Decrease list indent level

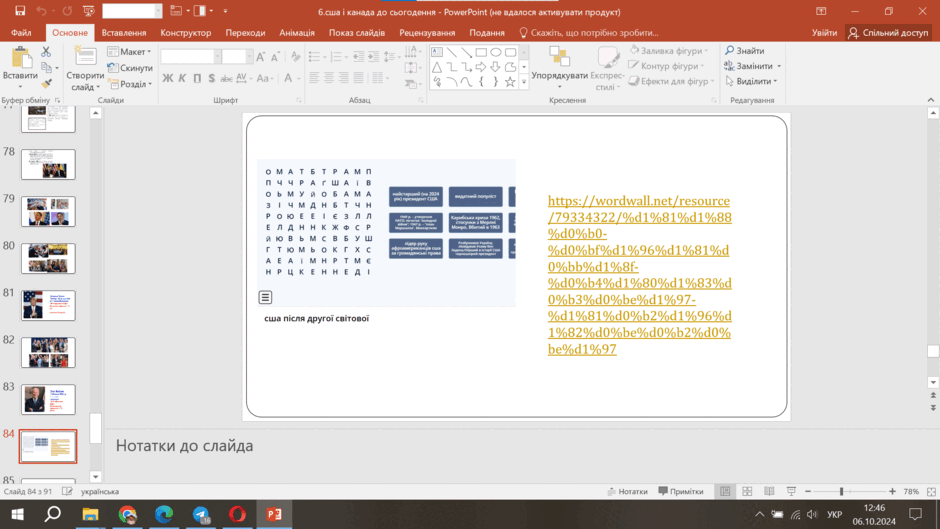pyautogui.click(x=358, y=57)
